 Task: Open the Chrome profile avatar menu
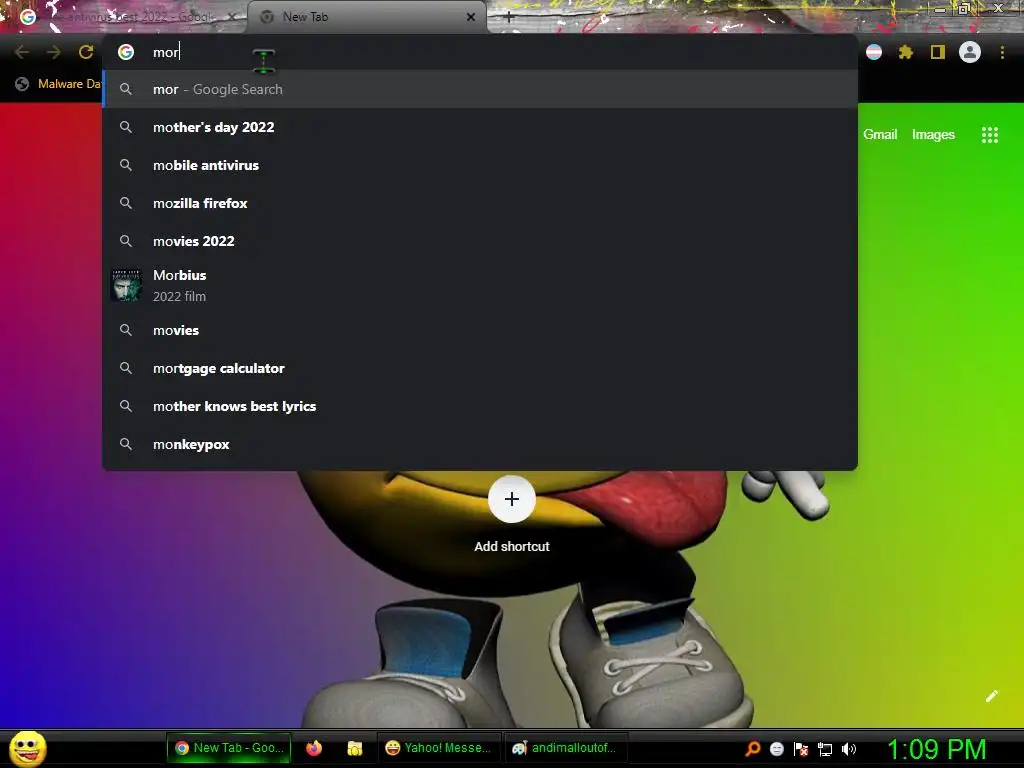coord(970,52)
